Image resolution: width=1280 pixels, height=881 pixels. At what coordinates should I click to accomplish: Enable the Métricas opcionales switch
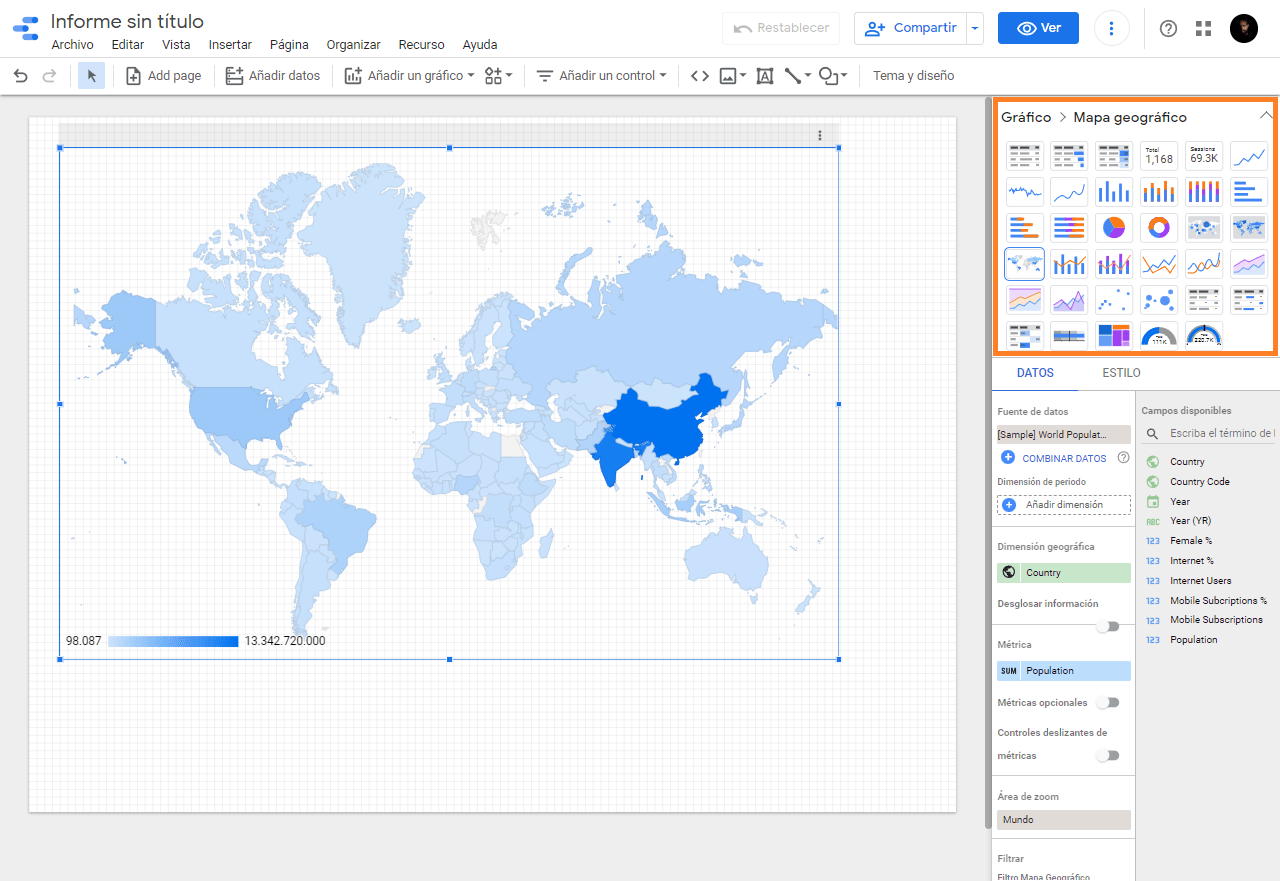(x=1108, y=702)
